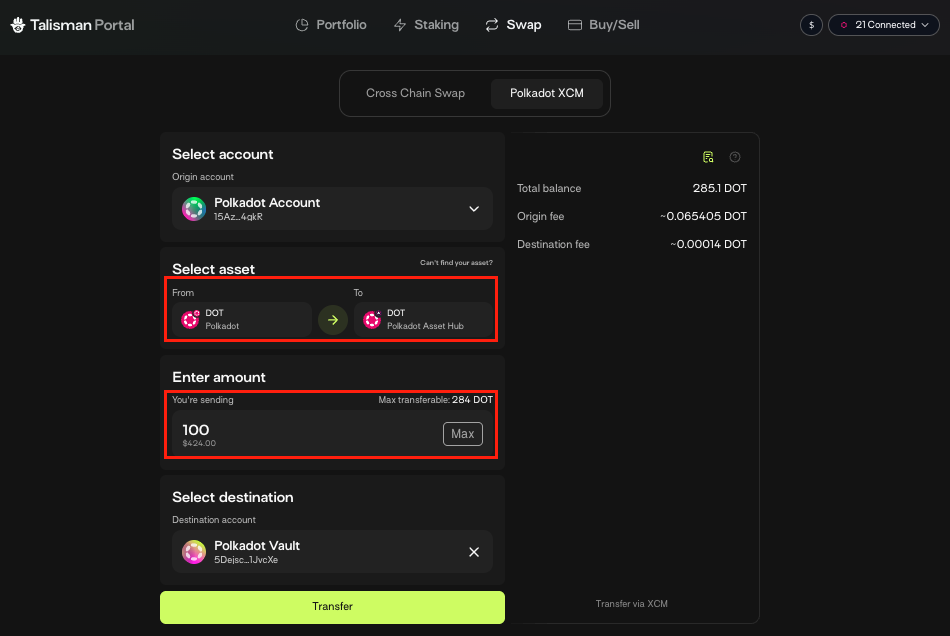Click the help question mark icon
Viewport: 950px width, 636px height.
pyautogui.click(x=735, y=157)
